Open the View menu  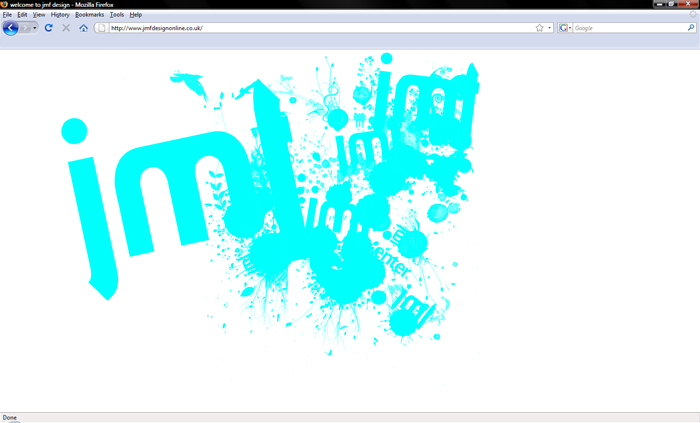pos(39,15)
